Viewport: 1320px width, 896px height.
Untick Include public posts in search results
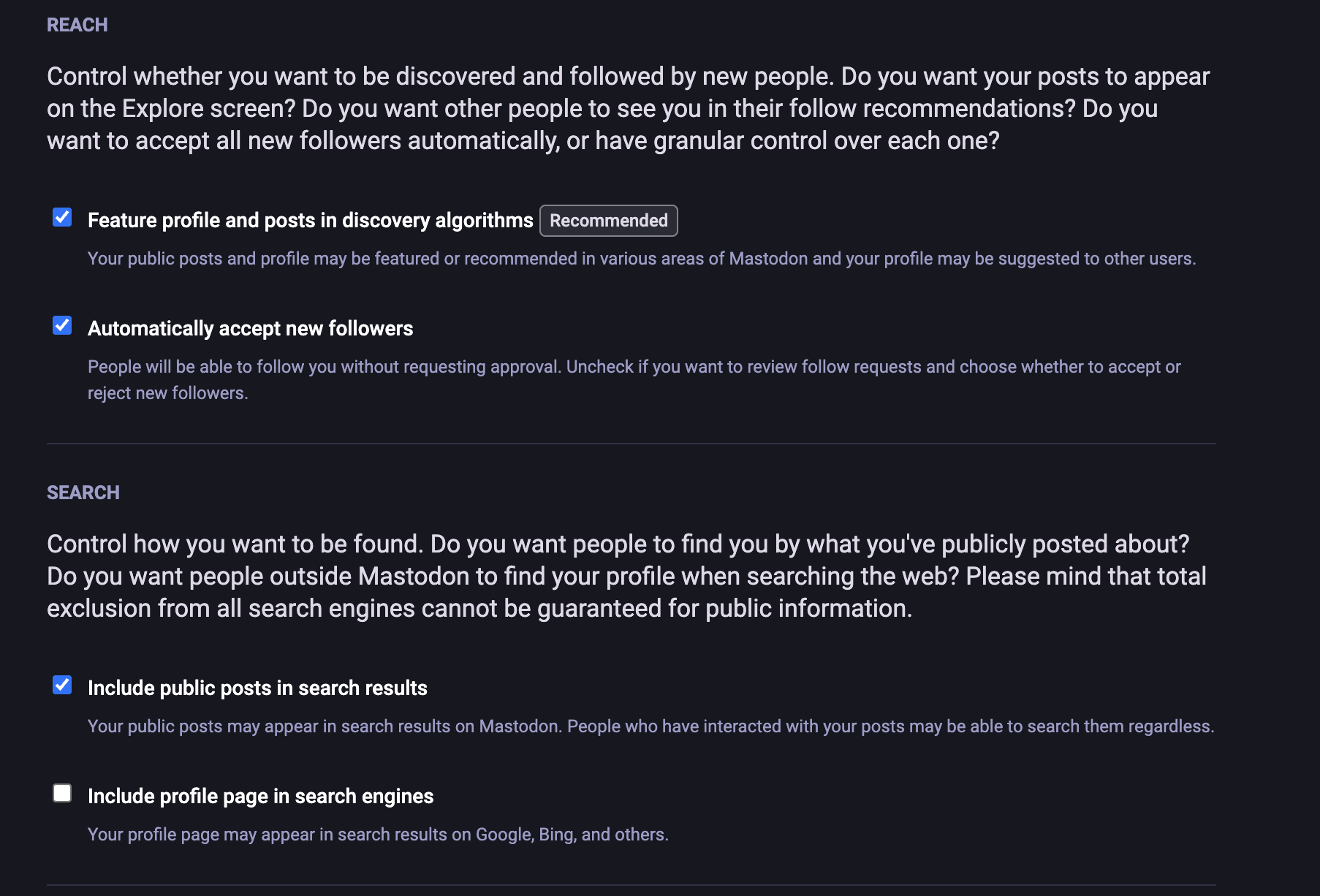pyautogui.click(x=62, y=686)
